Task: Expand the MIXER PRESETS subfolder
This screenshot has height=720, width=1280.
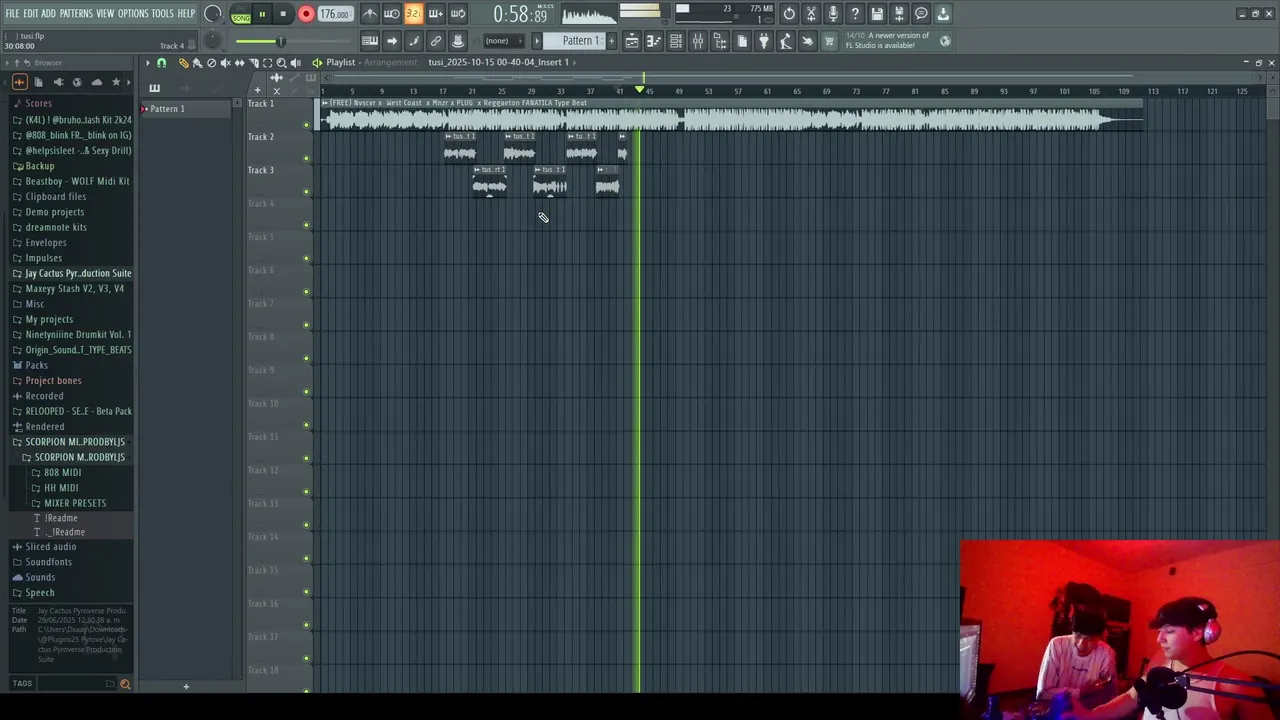Action: click(x=75, y=503)
